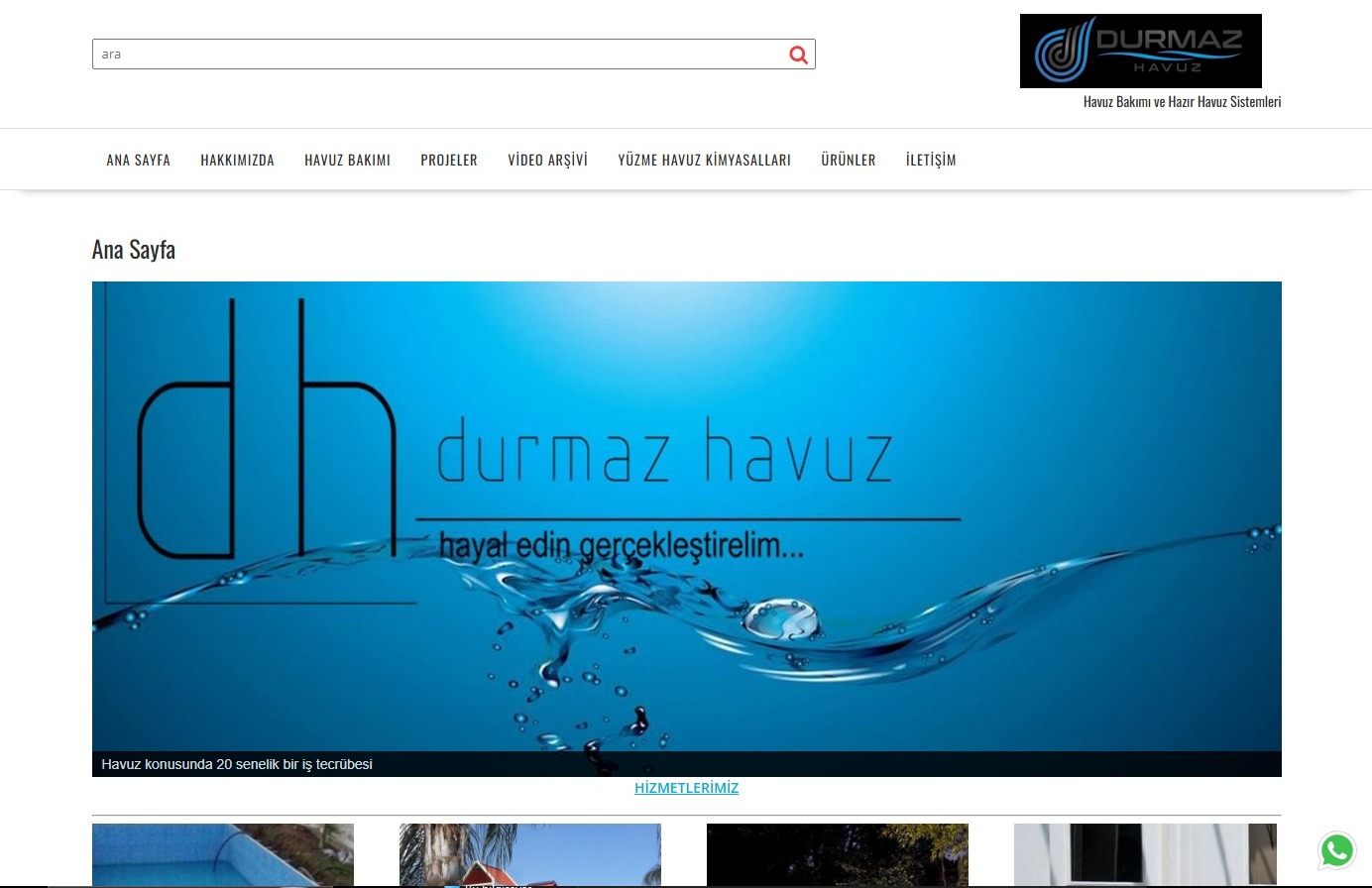Go to Ana Sayfa in the menu
This screenshot has width=1372, height=888.
[x=139, y=160]
